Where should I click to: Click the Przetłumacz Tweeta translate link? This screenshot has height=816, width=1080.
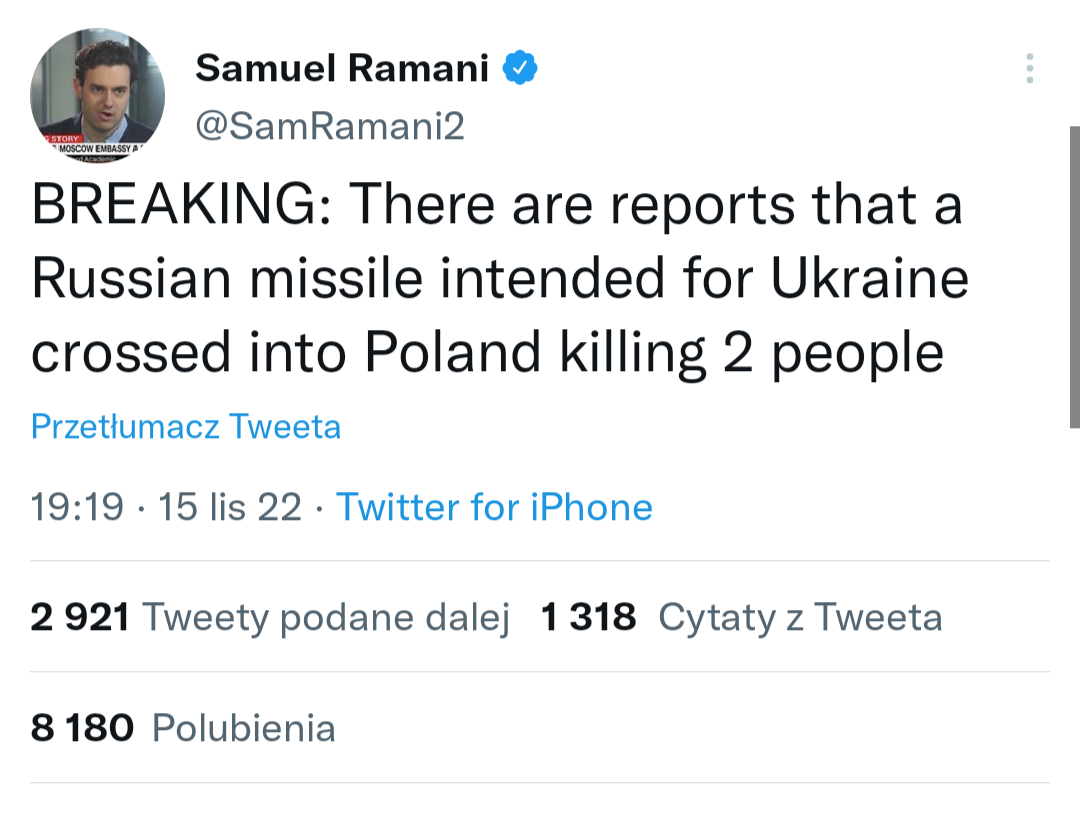click(186, 427)
